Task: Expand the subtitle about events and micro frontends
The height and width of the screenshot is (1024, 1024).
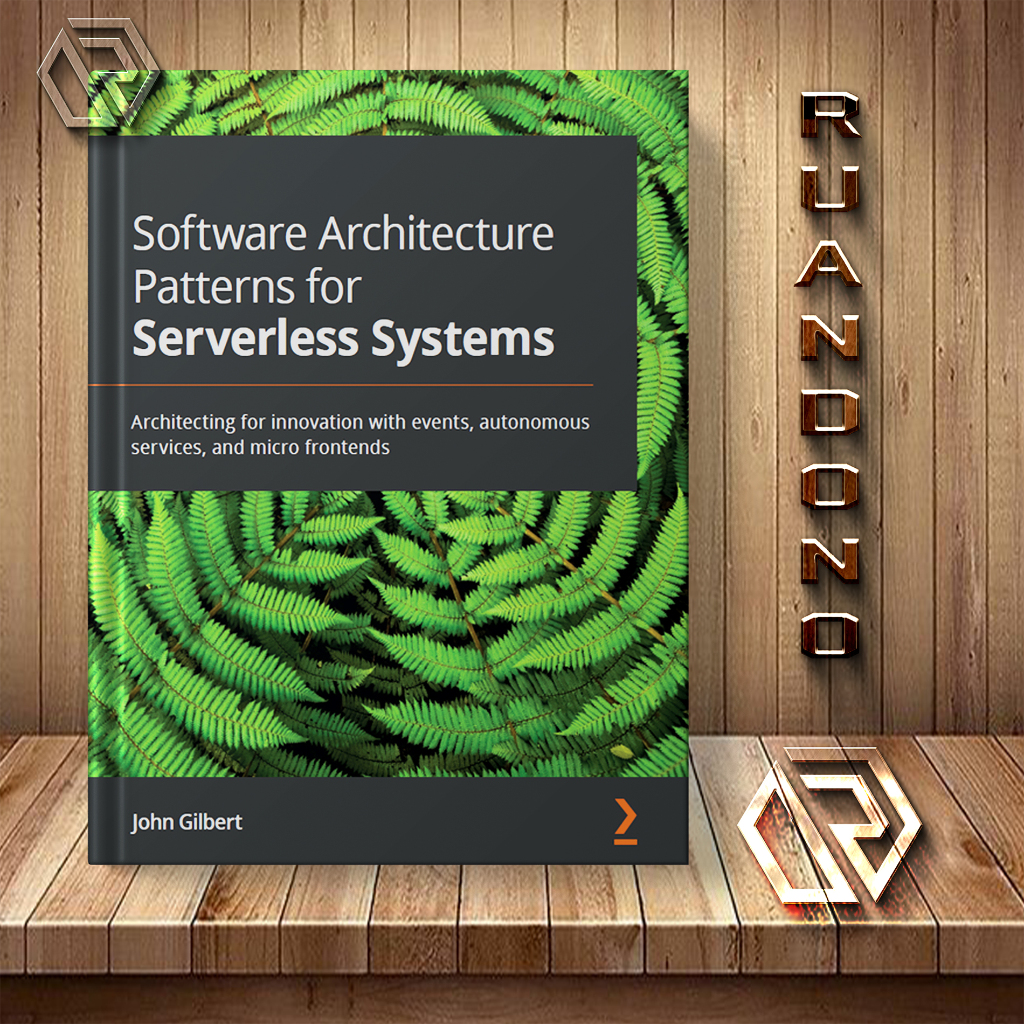Action: pyautogui.click(x=360, y=435)
